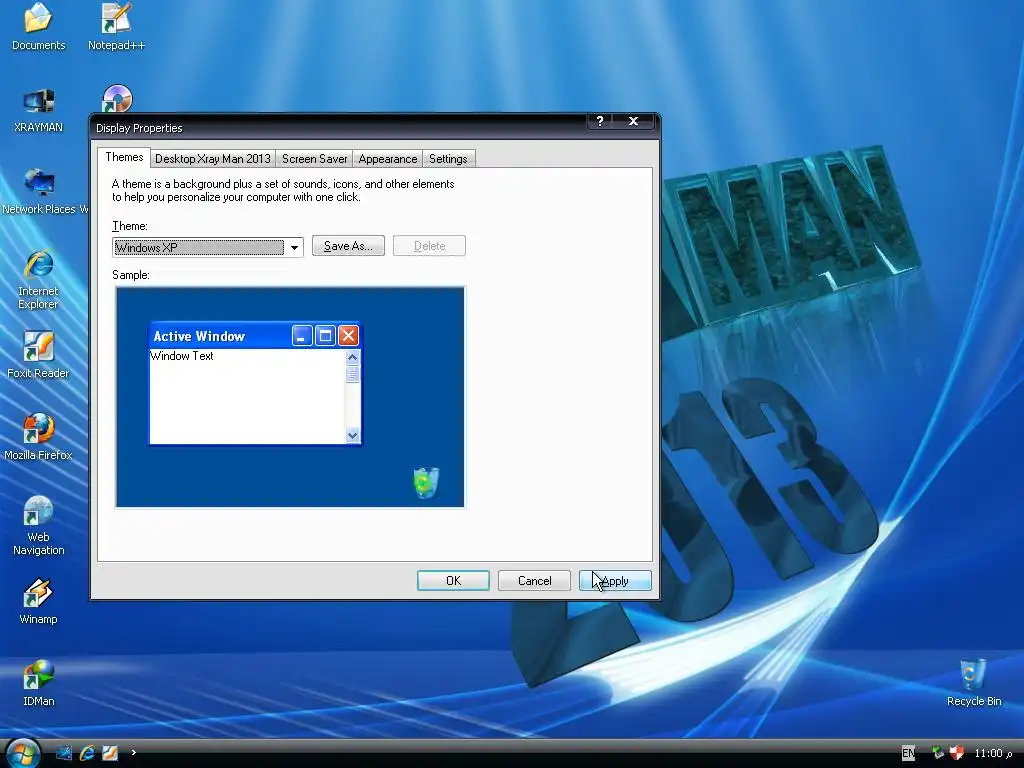Open the Foxit Reader quick launch icon
1024x768 pixels.
click(x=110, y=753)
